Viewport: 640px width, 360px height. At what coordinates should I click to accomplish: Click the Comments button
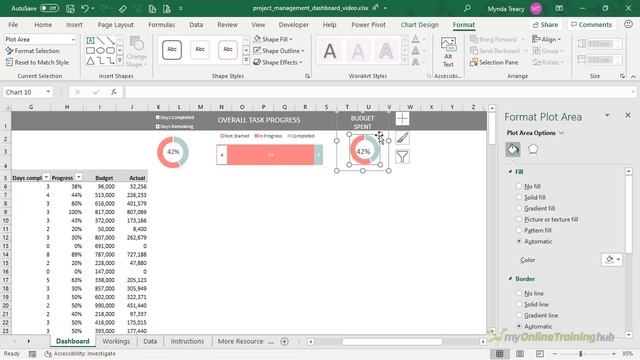pos(591,24)
